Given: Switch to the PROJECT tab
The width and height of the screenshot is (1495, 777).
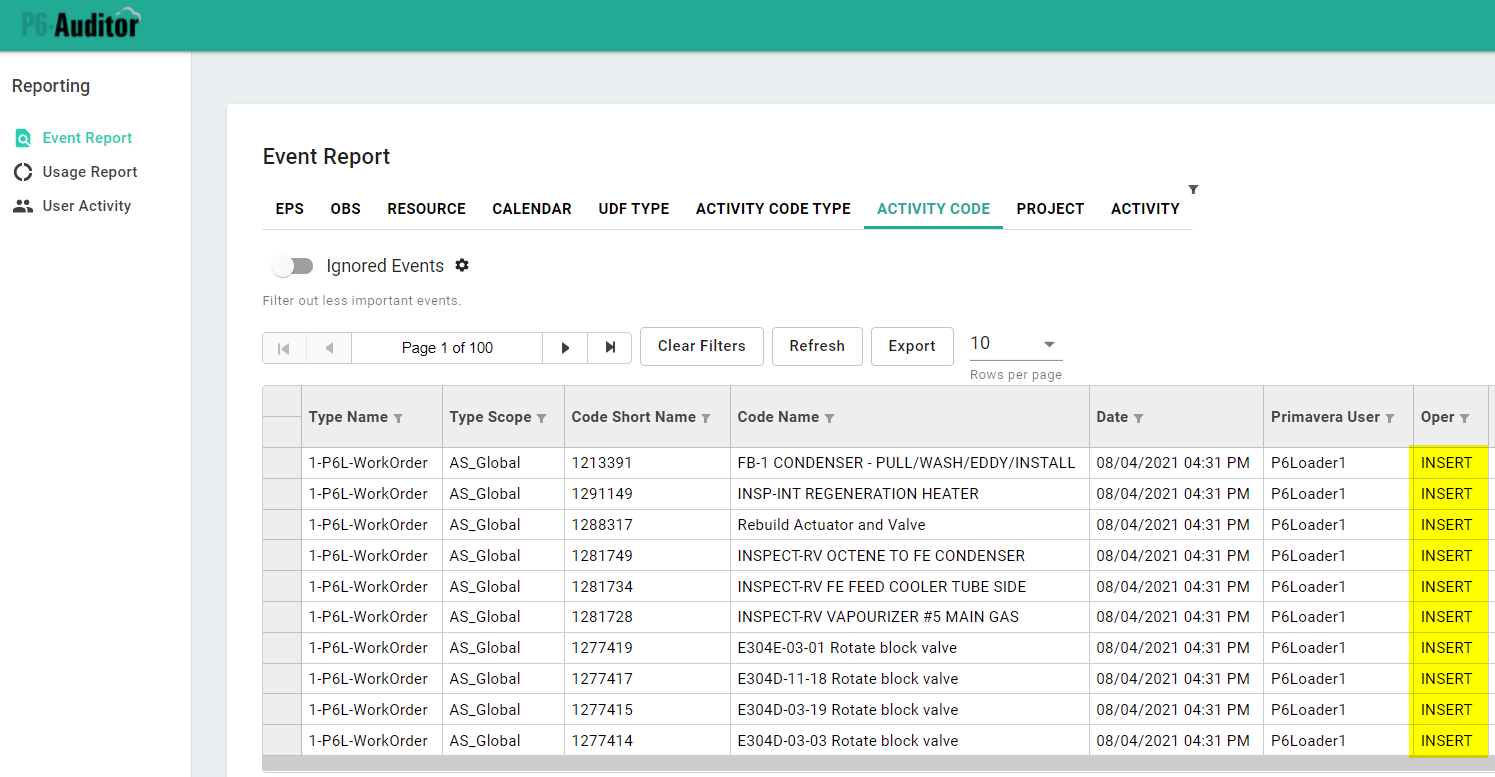Looking at the screenshot, I should (1050, 209).
